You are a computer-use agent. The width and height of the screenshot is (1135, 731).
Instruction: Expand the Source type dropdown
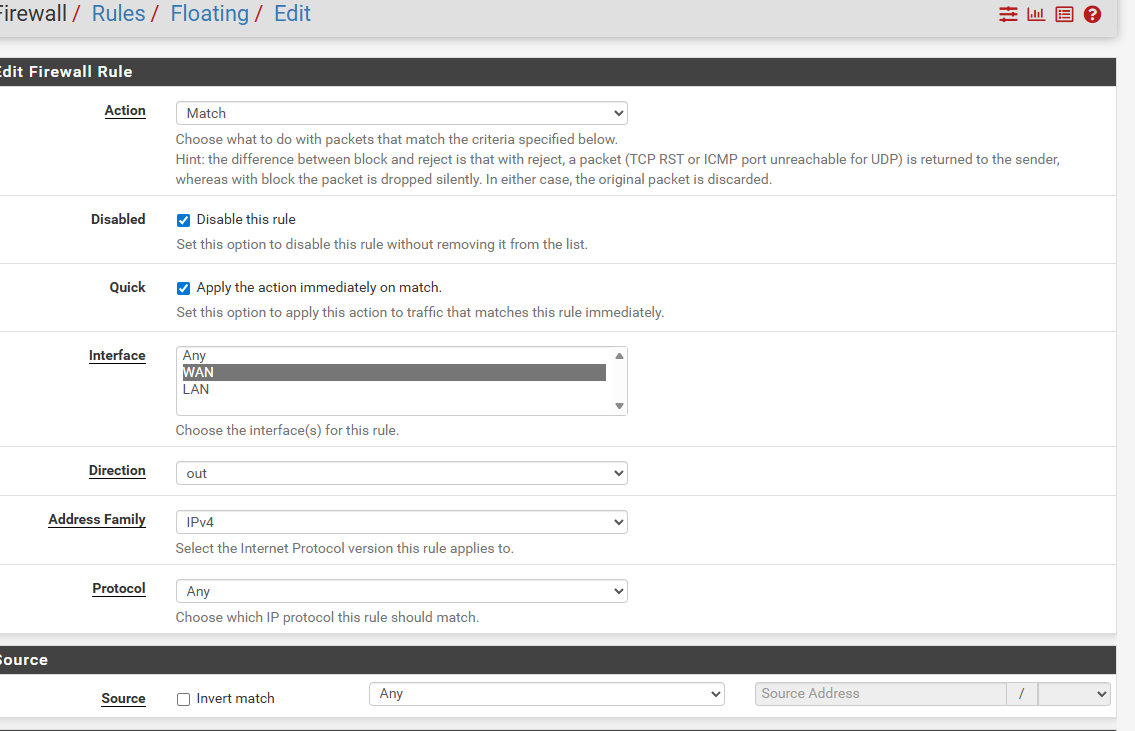click(x=546, y=694)
